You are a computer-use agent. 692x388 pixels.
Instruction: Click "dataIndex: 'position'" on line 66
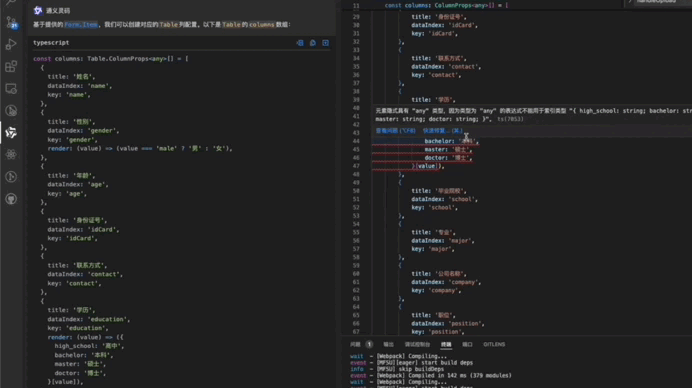point(448,324)
